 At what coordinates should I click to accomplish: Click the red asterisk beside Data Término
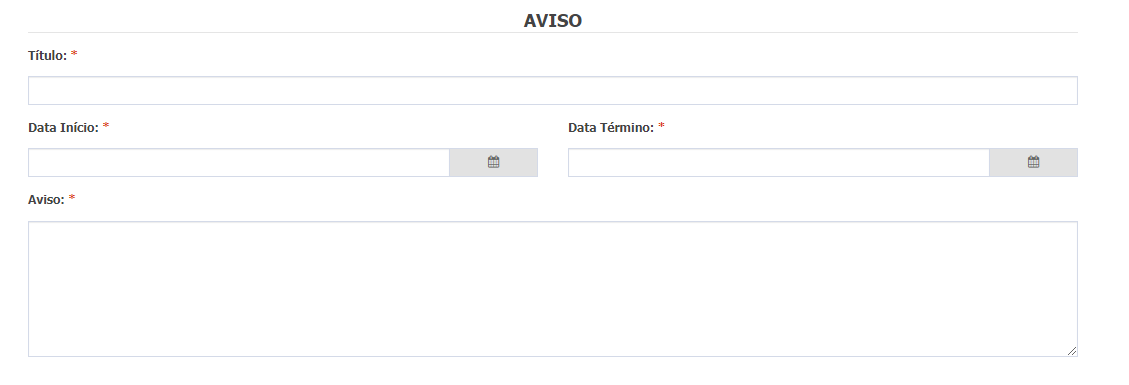click(662, 127)
